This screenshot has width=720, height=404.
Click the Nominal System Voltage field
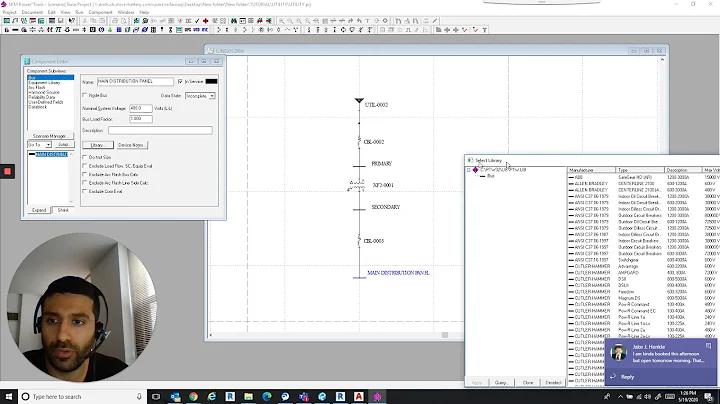[141, 108]
